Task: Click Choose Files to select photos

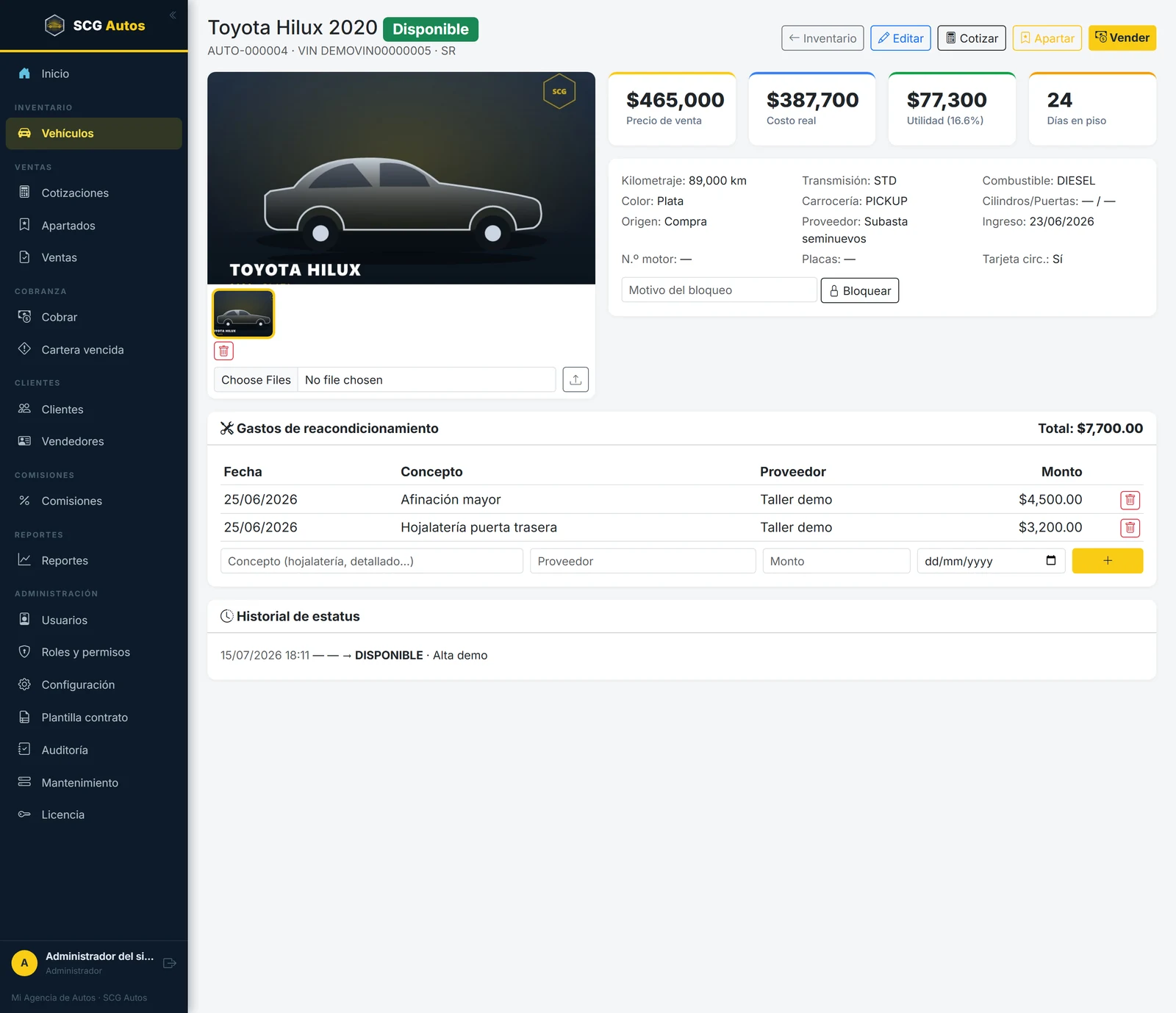Action: [x=256, y=380]
